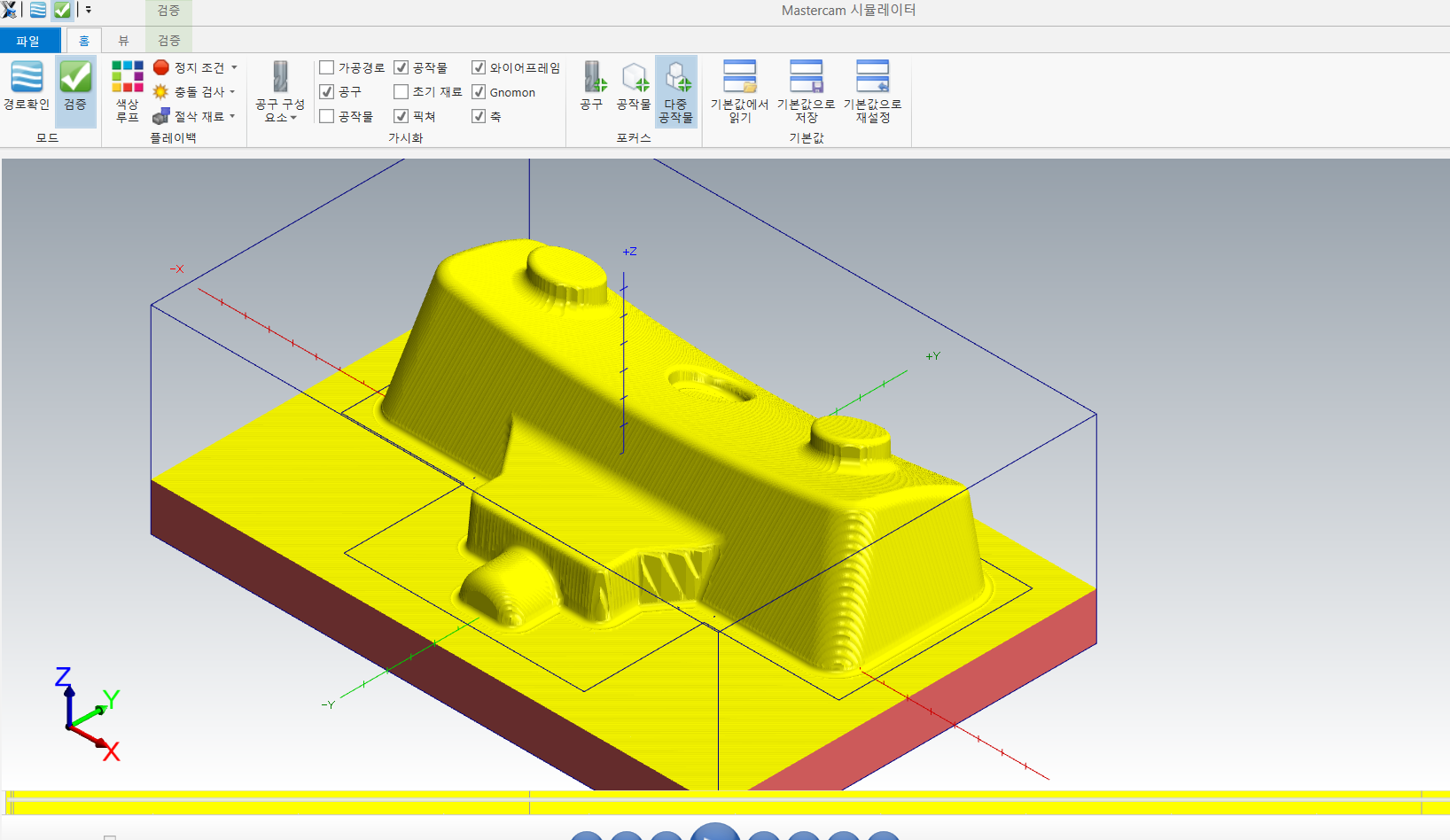1450x840 pixels.
Task: Click the 절삭 재료 cut material icon
Action: click(160, 116)
